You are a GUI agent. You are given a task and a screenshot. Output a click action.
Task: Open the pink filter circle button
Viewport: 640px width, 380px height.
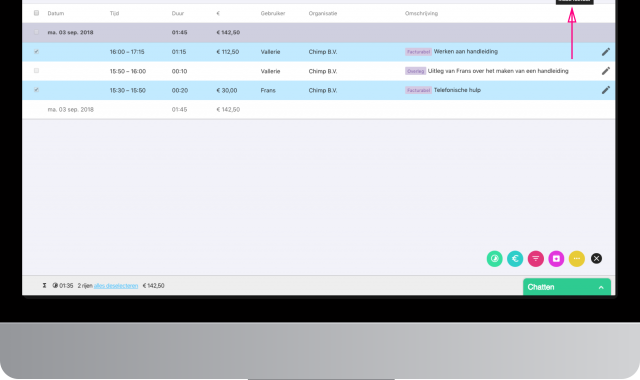pyautogui.click(x=536, y=258)
